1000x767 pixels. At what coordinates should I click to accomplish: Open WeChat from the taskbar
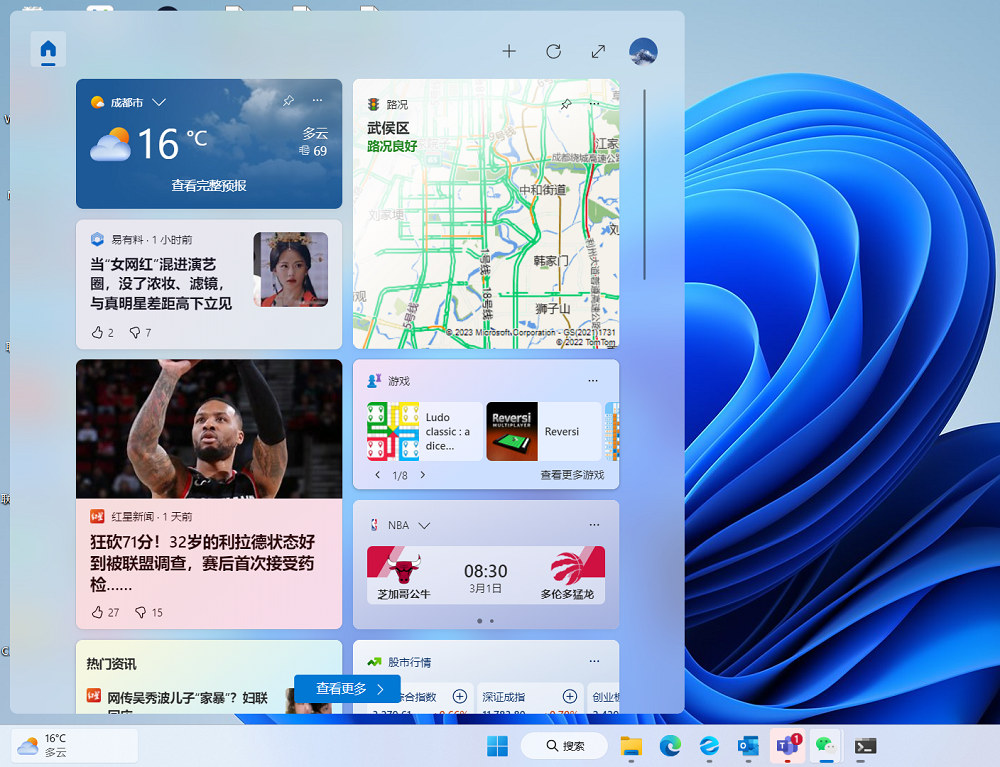point(827,745)
